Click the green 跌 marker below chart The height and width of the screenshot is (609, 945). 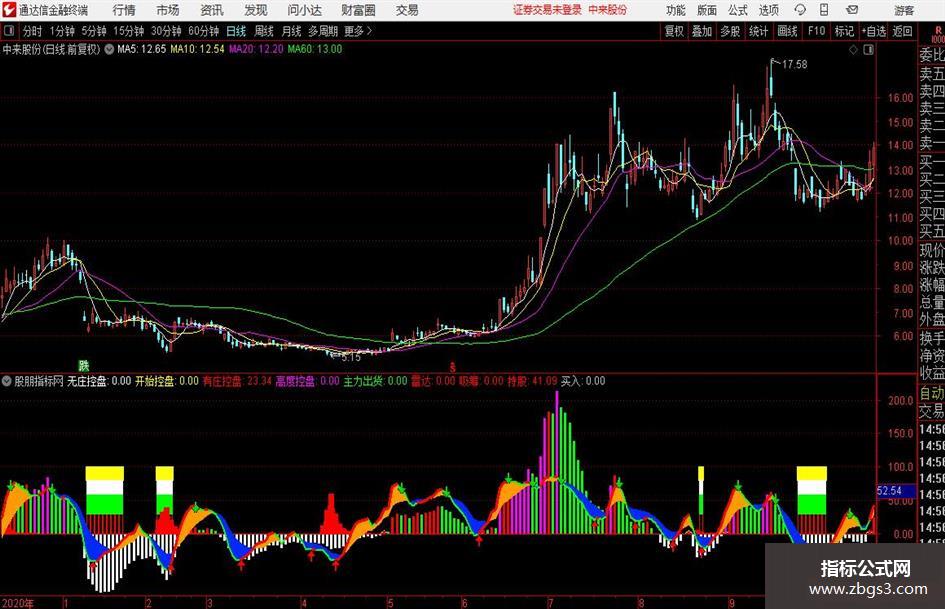click(84, 365)
